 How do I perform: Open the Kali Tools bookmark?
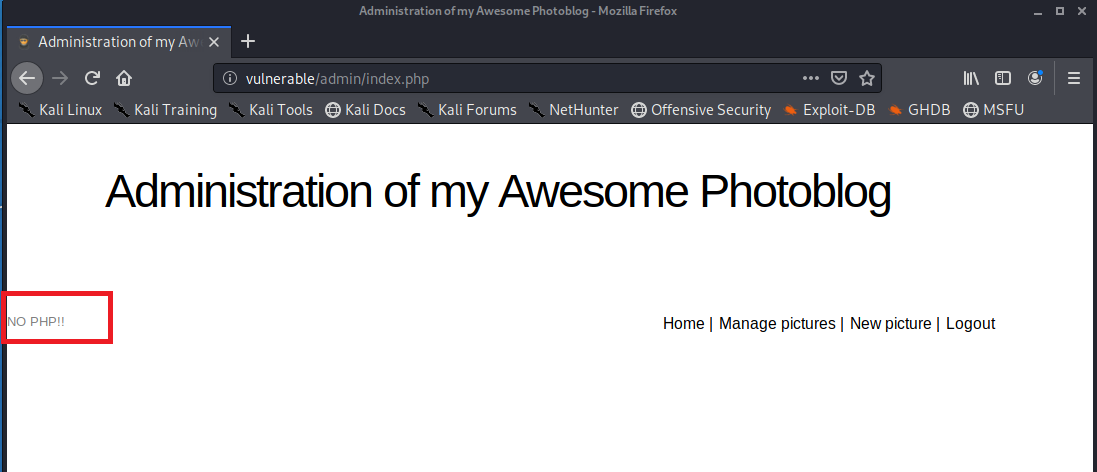(271, 110)
